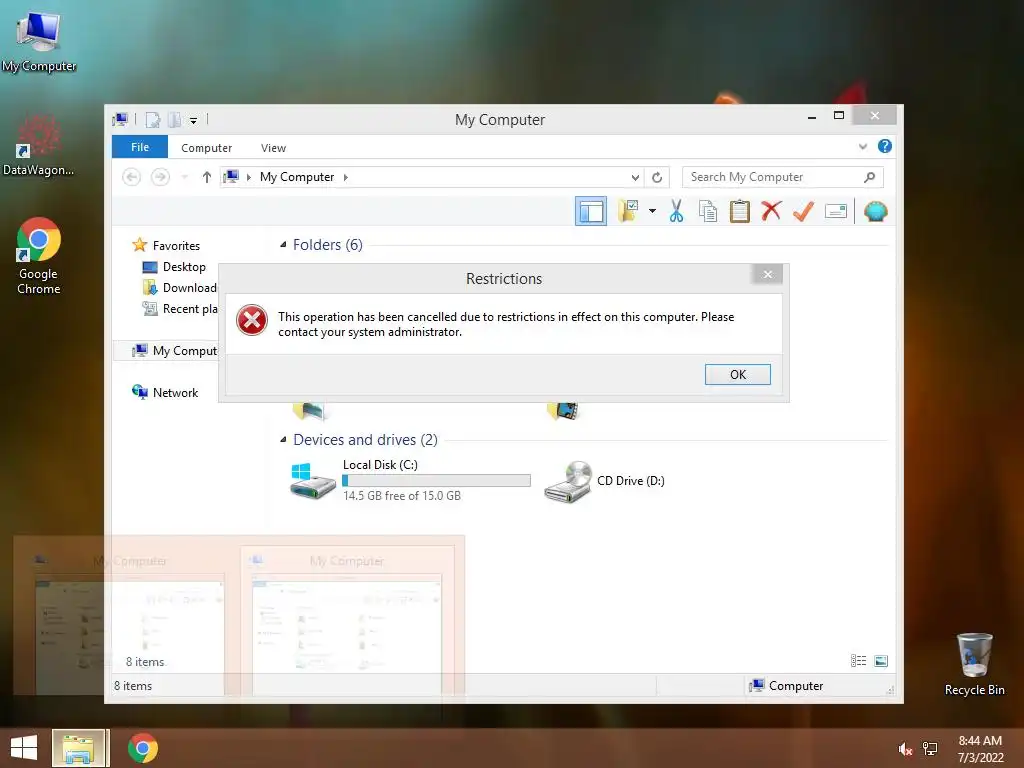Click the orange checkmark Properties icon
Viewport: 1024px width, 768px height.
(803, 211)
